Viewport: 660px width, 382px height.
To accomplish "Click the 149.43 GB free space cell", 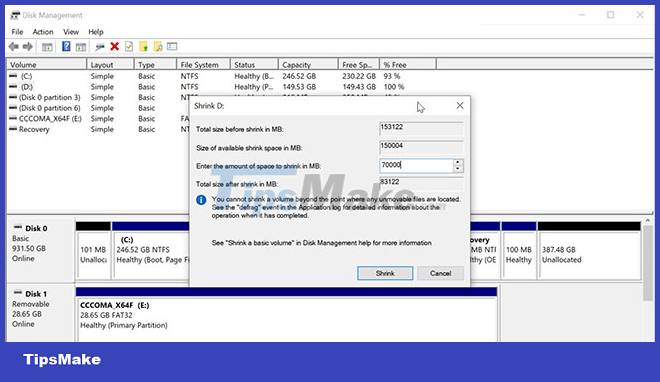I will (359, 87).
